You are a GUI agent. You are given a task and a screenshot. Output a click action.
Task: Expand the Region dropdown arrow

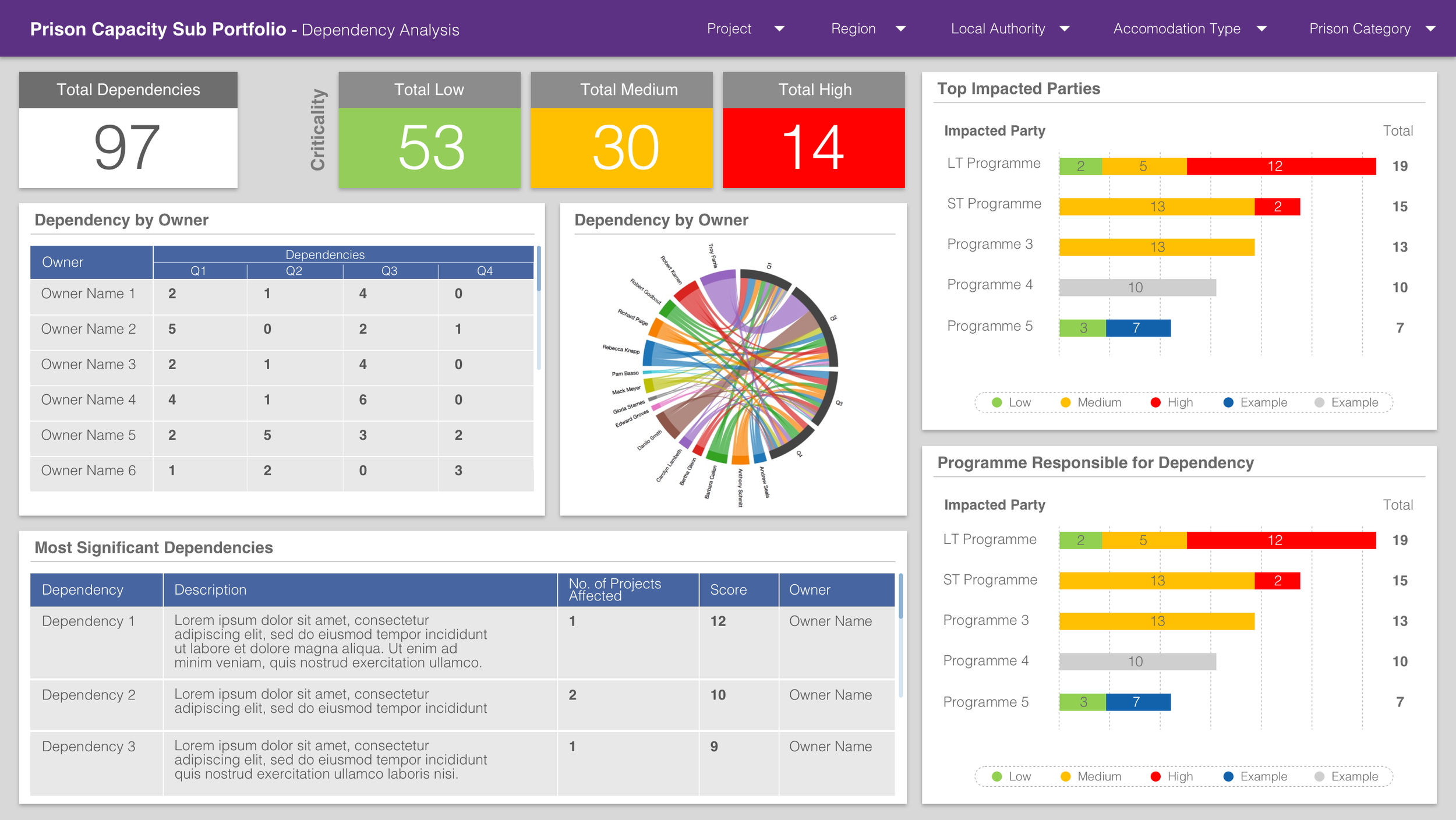coord(900,29)
